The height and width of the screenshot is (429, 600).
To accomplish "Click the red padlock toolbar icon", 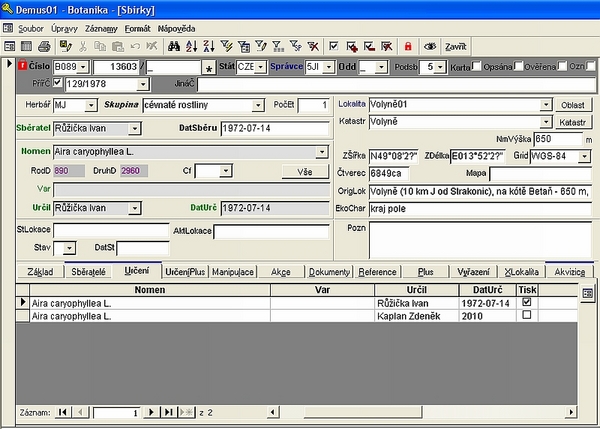I will coord(407,46).
